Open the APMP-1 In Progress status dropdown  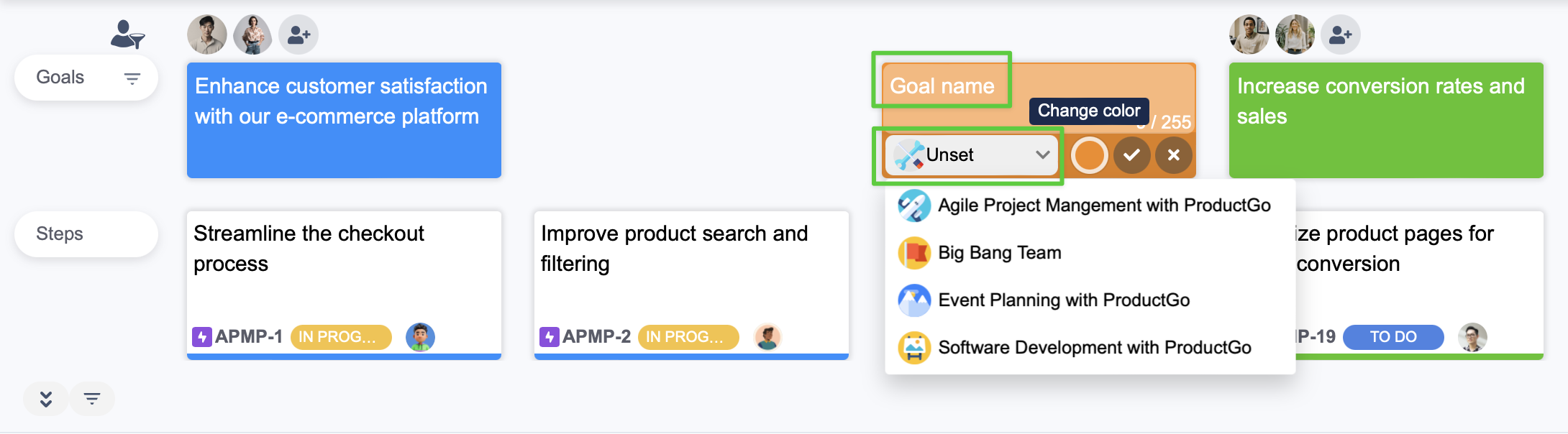pyautogui.click(x=340, y=336)
